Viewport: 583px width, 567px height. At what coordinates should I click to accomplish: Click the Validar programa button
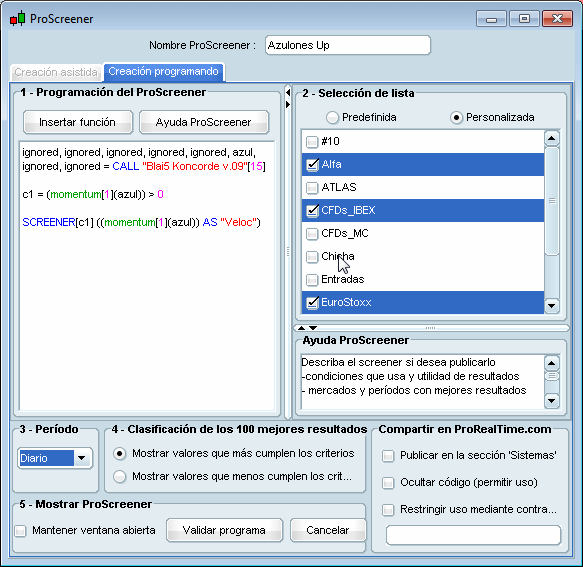[224, 530]
